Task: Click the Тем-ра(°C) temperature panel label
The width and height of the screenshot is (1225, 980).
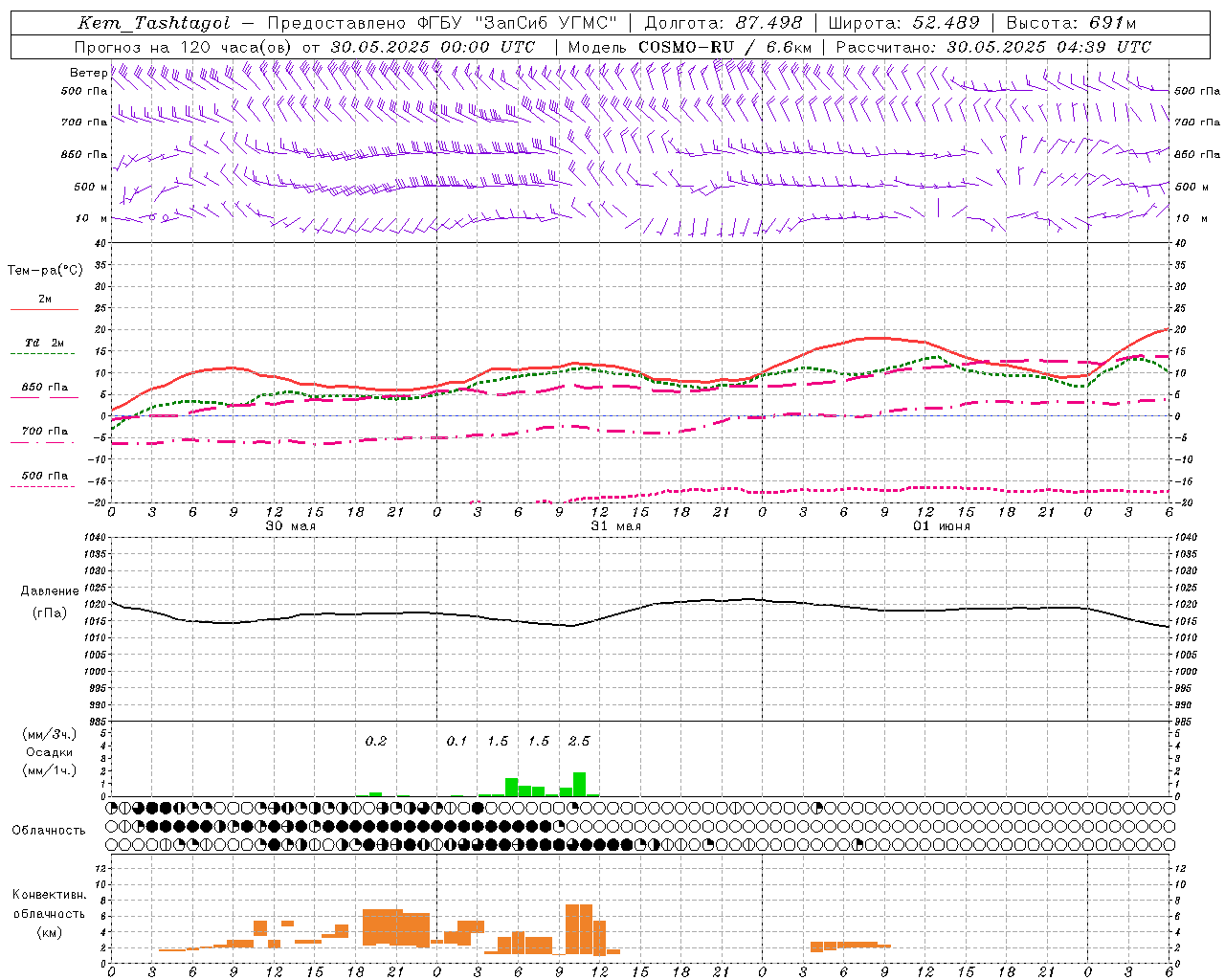Action: [45, 271]
